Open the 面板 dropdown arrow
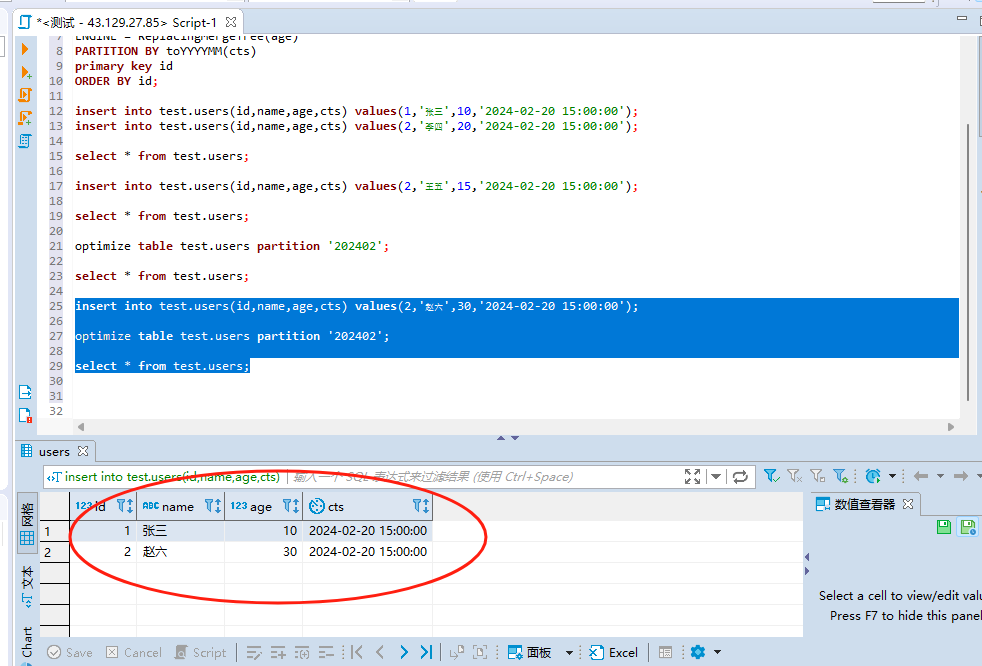Image resolution: width=982 pixels, height=666 pixels. coord(570,653)
